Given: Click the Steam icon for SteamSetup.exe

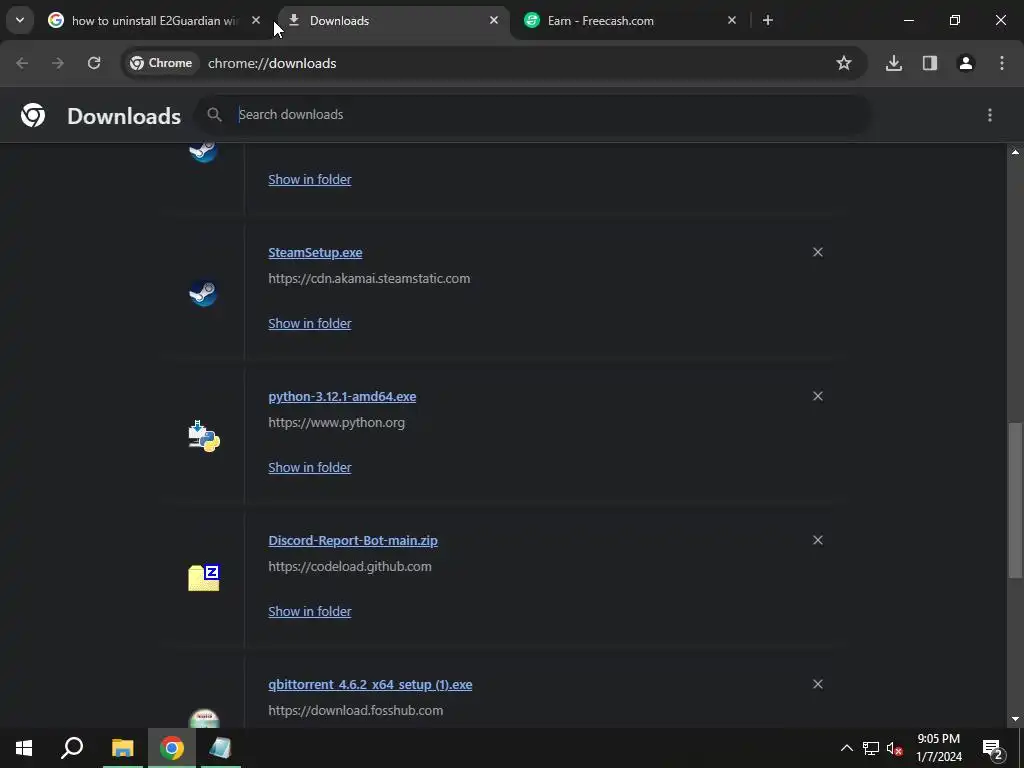Looking at the screenshot, I should pyautogui.click(x=204, y=293).
